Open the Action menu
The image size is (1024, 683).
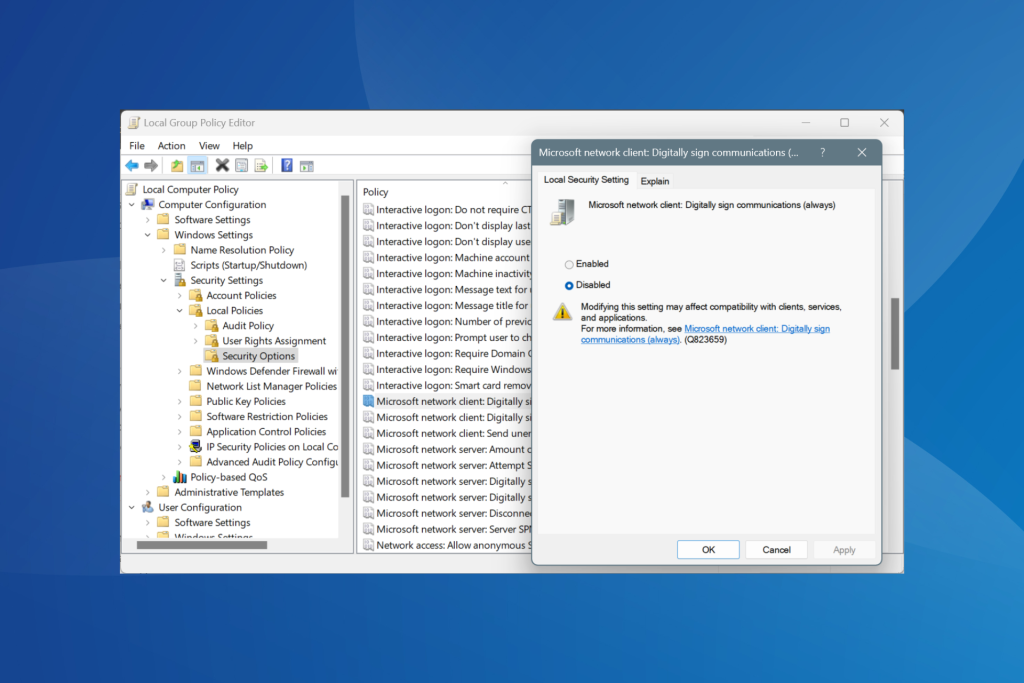pyautogui.click(x=170, y=144)
